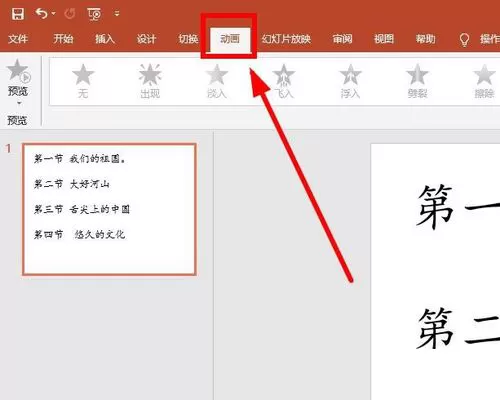
Task: Select the 浮入 animation effect
Action: click(x=350, y=82)
